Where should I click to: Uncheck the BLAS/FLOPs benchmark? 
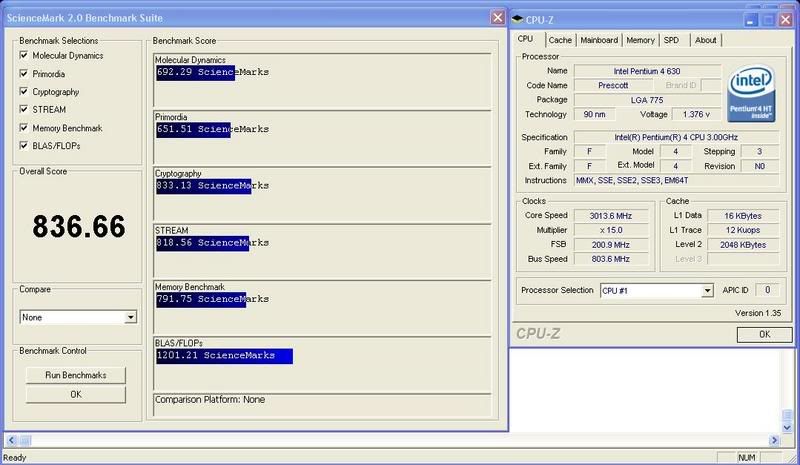click(24, 146)
